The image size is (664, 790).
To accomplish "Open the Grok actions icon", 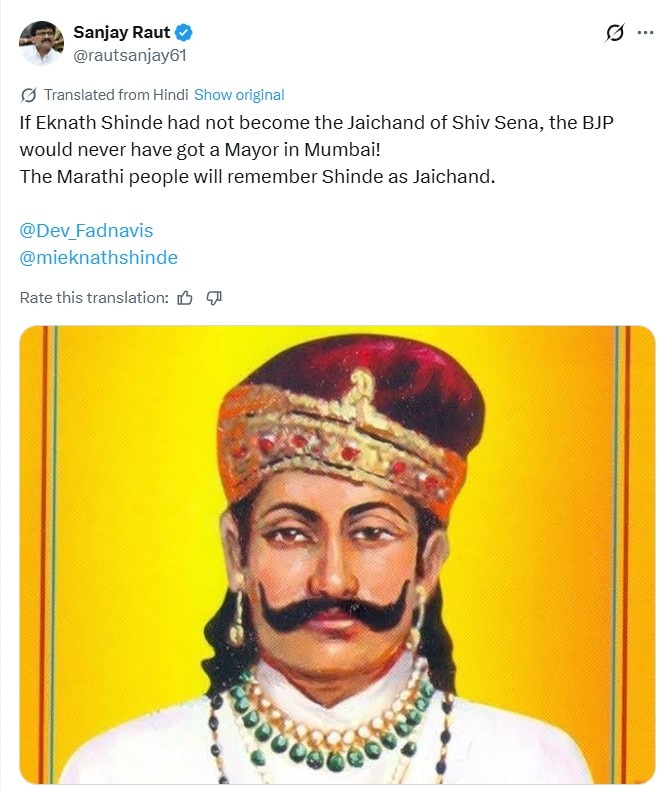I will [x=615, y=33].
